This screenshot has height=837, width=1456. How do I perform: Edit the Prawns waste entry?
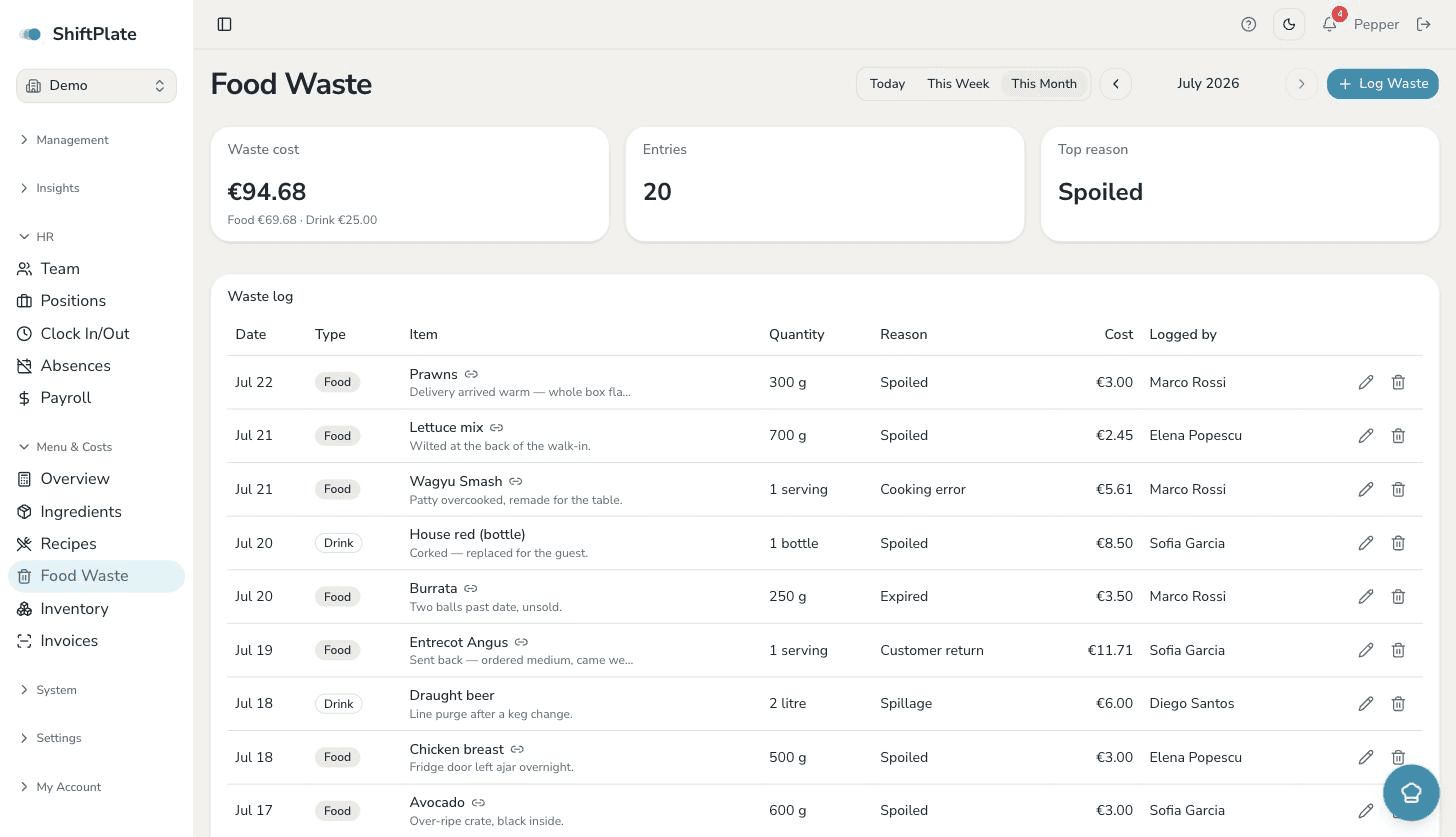click(1366, 382)
